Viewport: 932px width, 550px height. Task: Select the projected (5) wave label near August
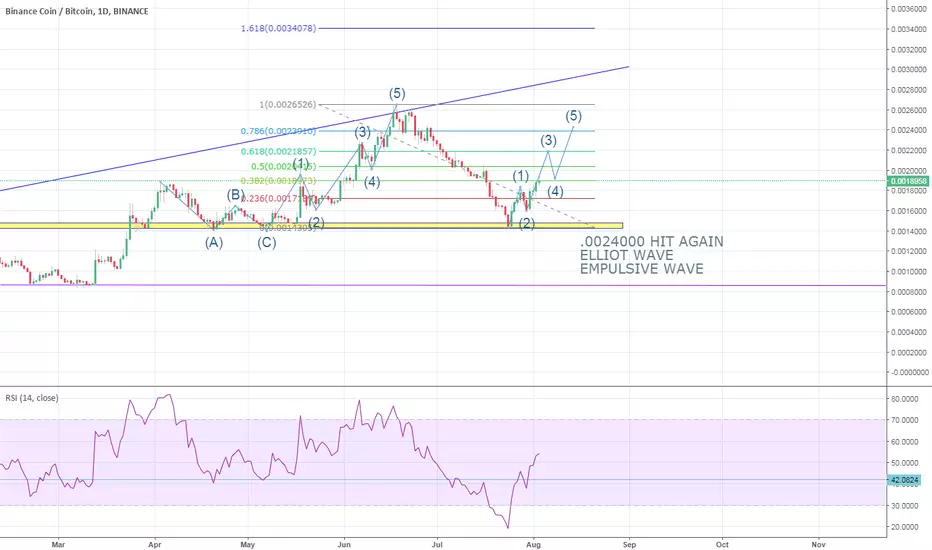[x=574, y=115]
